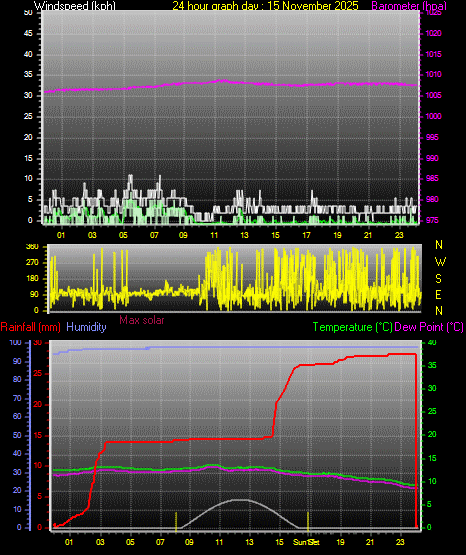
Task: Click the yellow sunset marker line
Action: (308, 521)
